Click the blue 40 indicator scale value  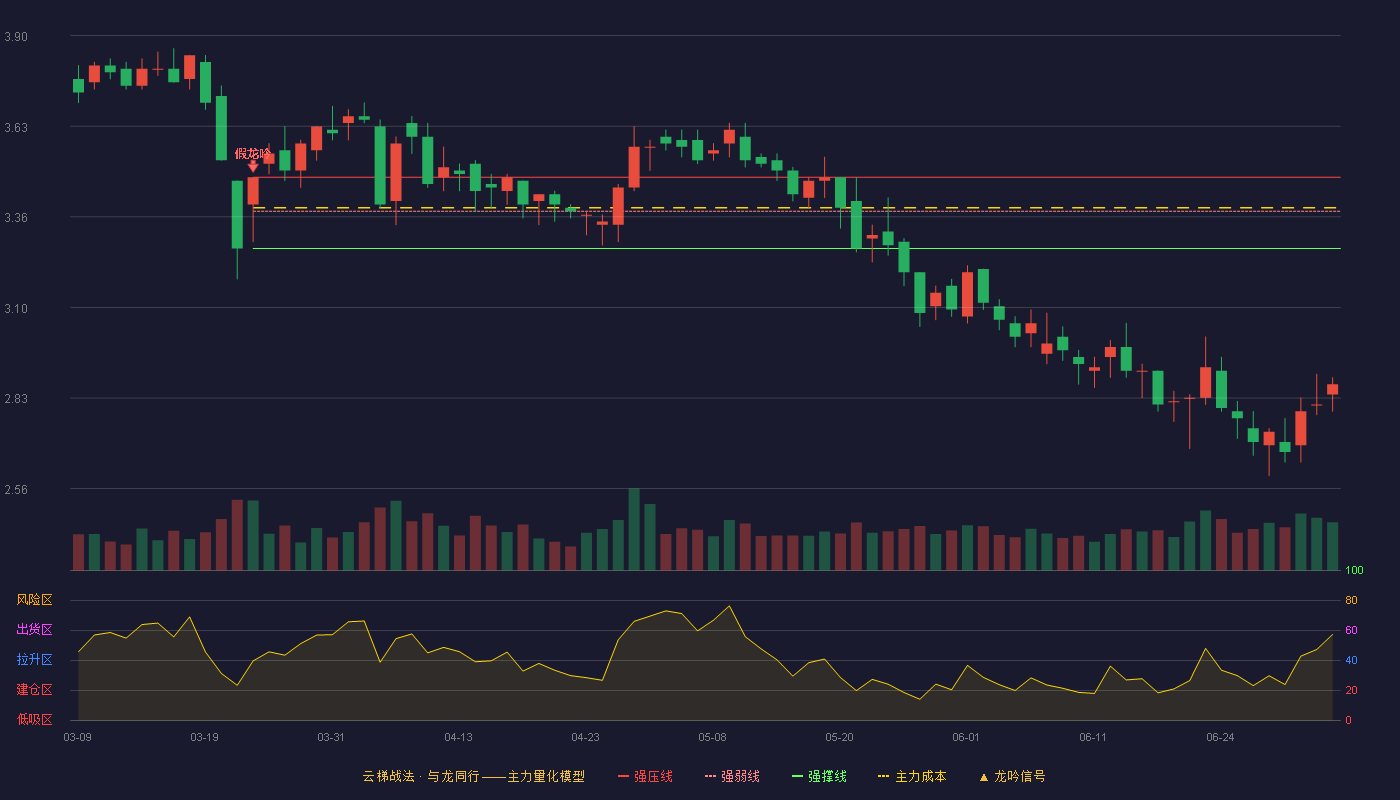pyautogui.click(x=1351, y=660)
